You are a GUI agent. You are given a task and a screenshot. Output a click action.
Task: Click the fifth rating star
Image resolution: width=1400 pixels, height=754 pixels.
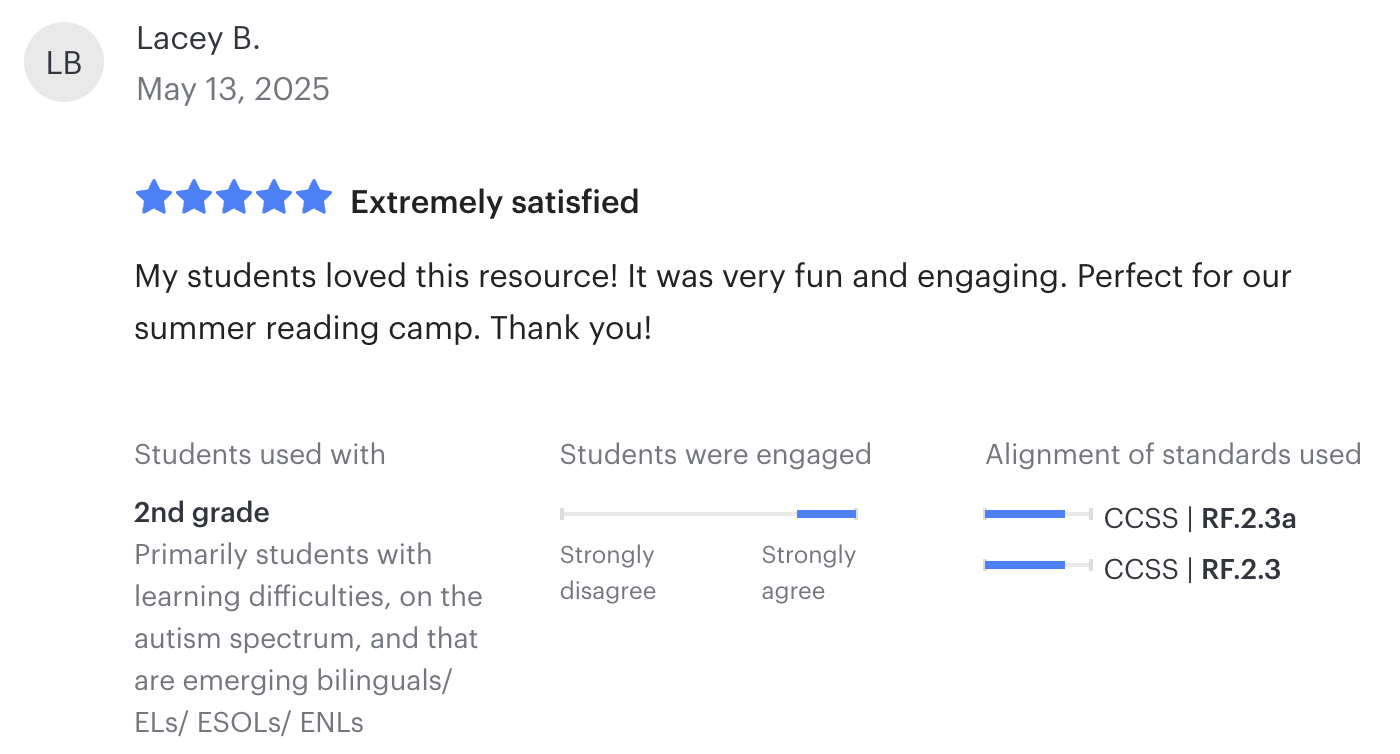(313, 197)
